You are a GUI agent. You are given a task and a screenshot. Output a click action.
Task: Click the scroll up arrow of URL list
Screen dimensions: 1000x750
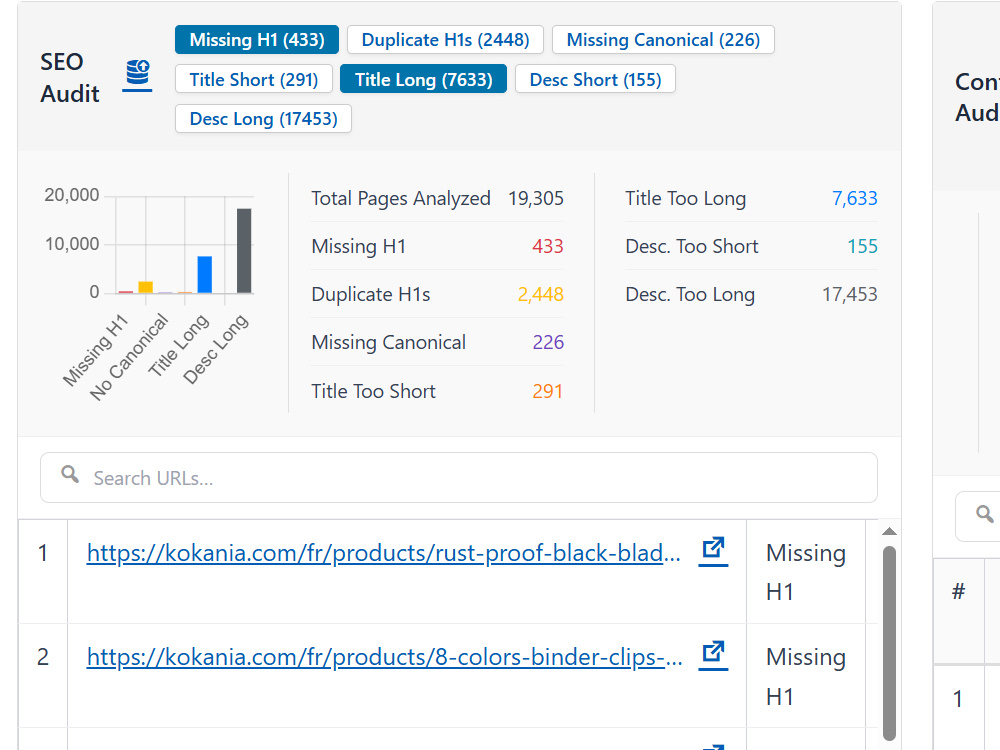coord(889,531)
